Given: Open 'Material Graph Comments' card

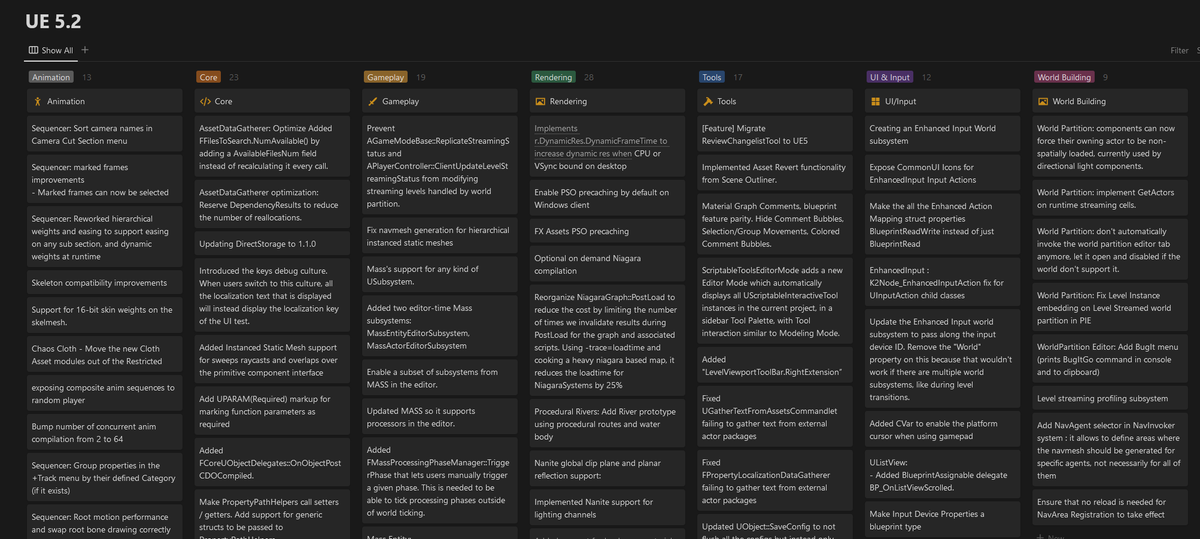Looking at the screenshot, I should click(x=775, y=224).
